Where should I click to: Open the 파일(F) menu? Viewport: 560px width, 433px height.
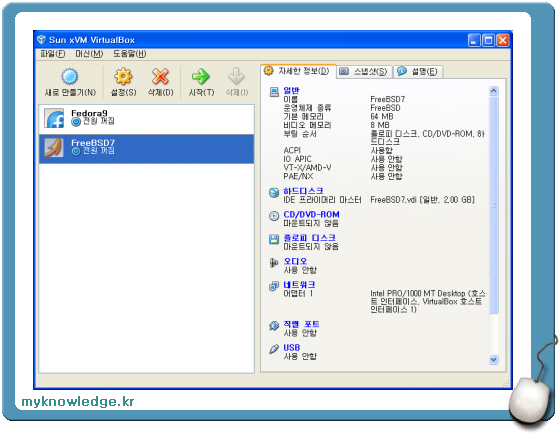pyautogui.click(x=53, y=54)
